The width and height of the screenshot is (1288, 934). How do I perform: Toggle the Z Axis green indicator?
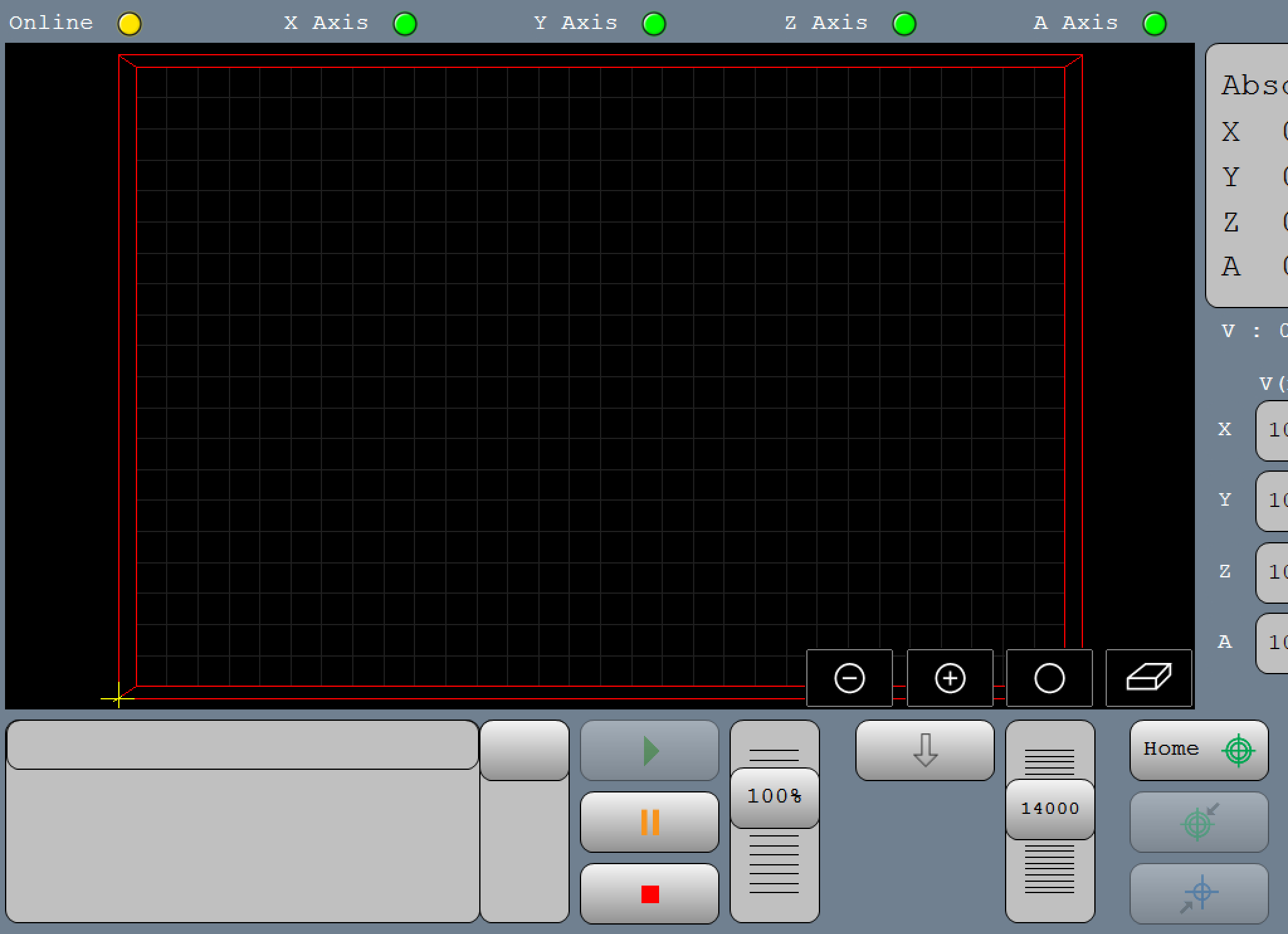click(904, 24)
